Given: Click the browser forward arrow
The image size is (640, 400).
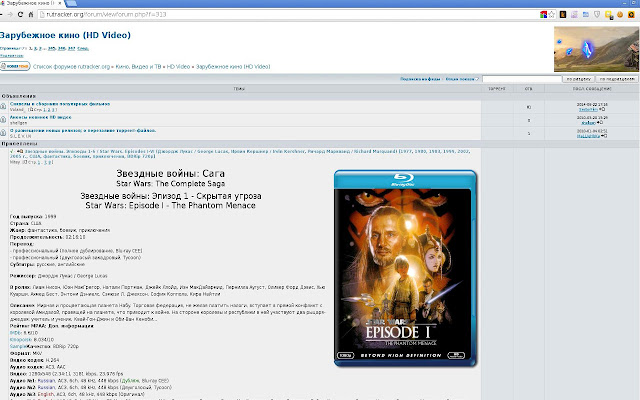Looking at the screenshot, I should click(x=10, y=15).
